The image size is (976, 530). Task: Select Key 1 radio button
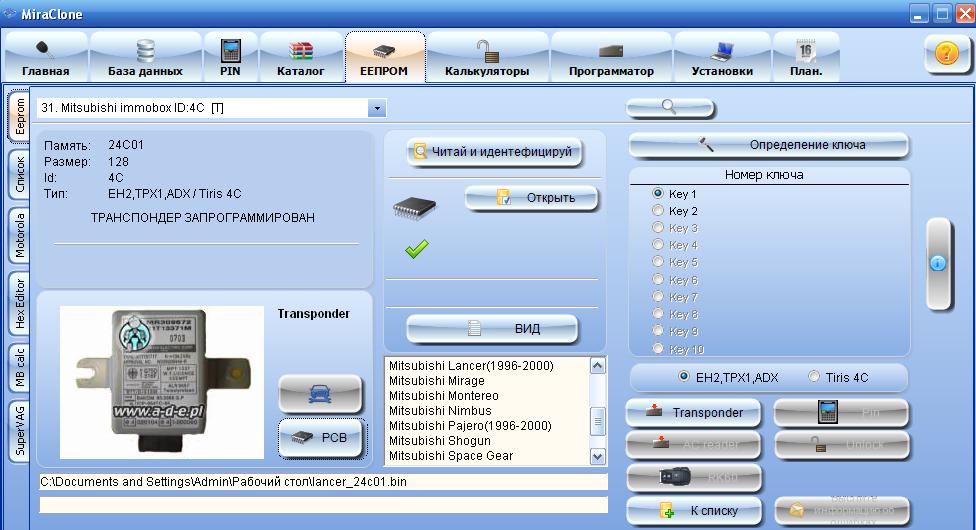[x=658, y=194]
